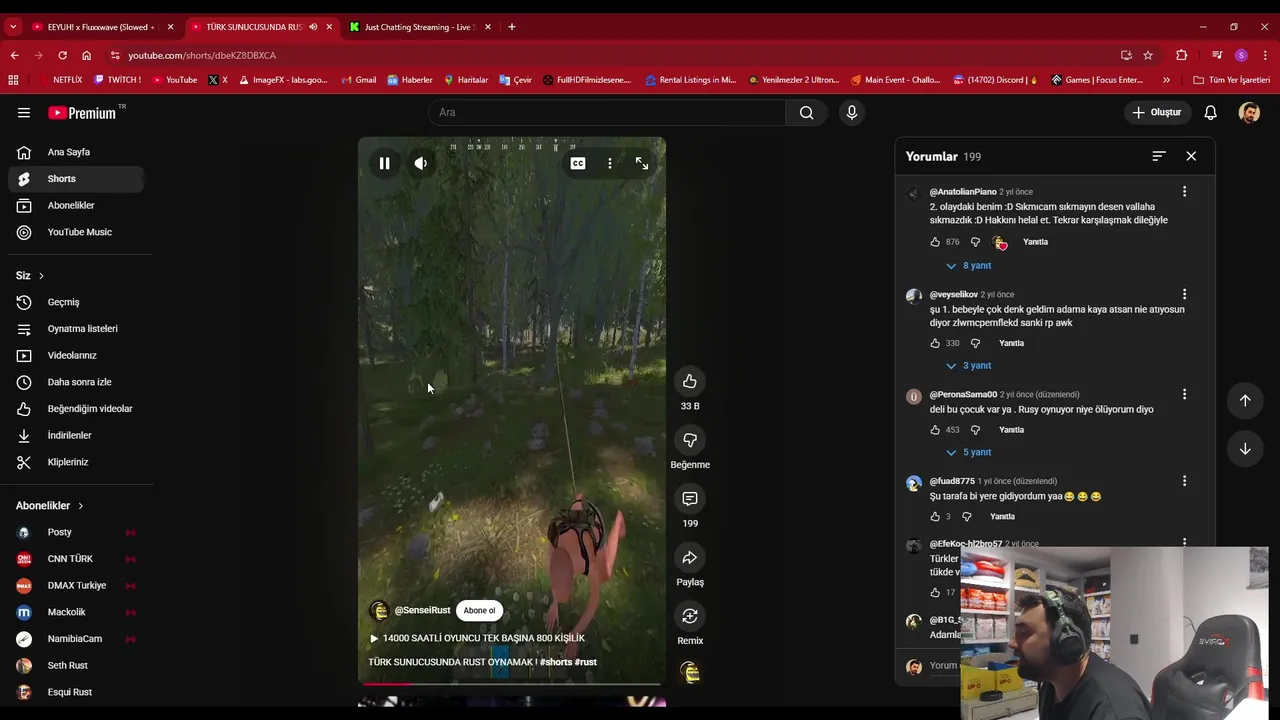Click the search magnifier button

(x=807, y=112)
